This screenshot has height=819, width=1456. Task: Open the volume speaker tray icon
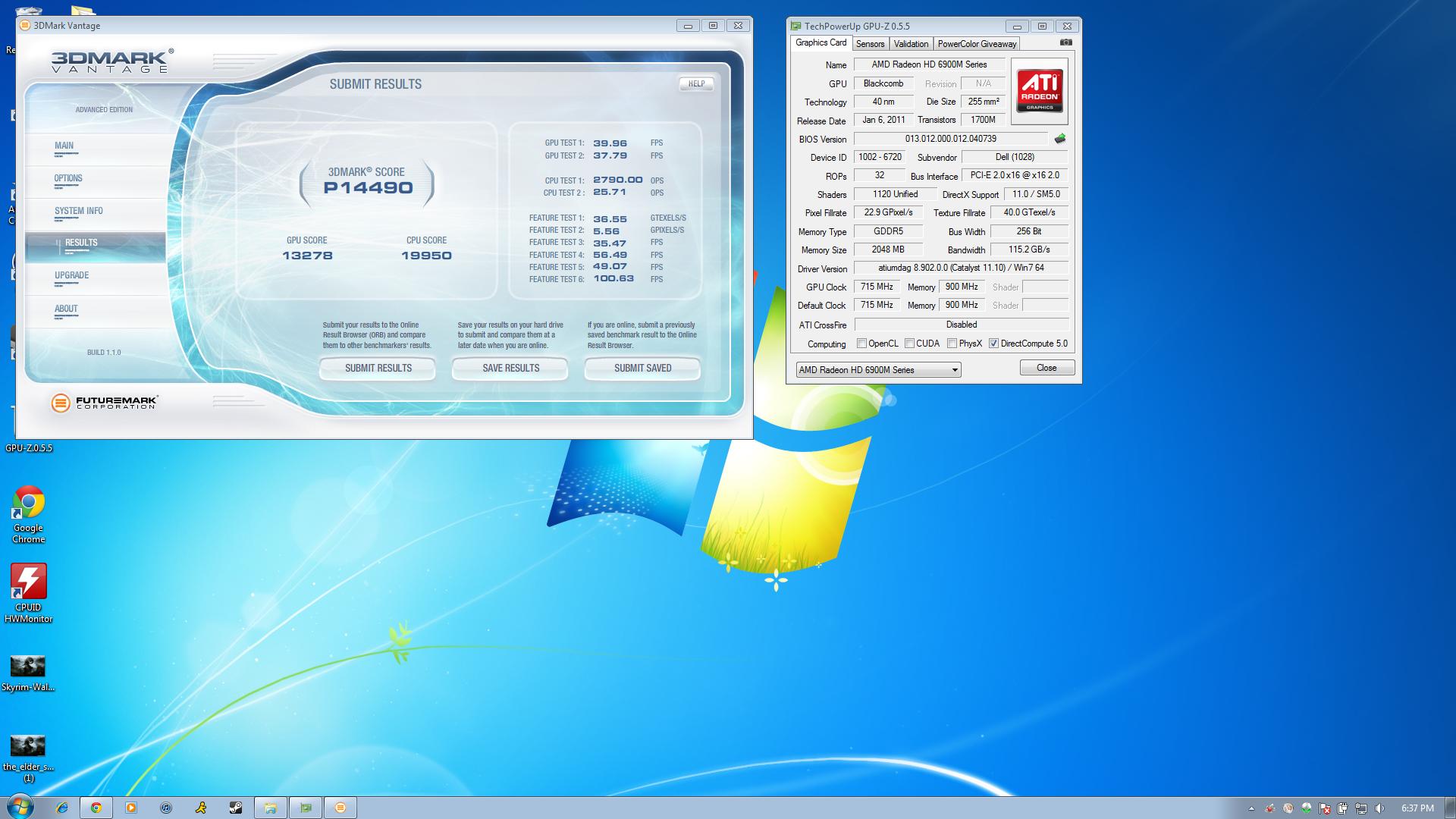(x=1379, y=808)
